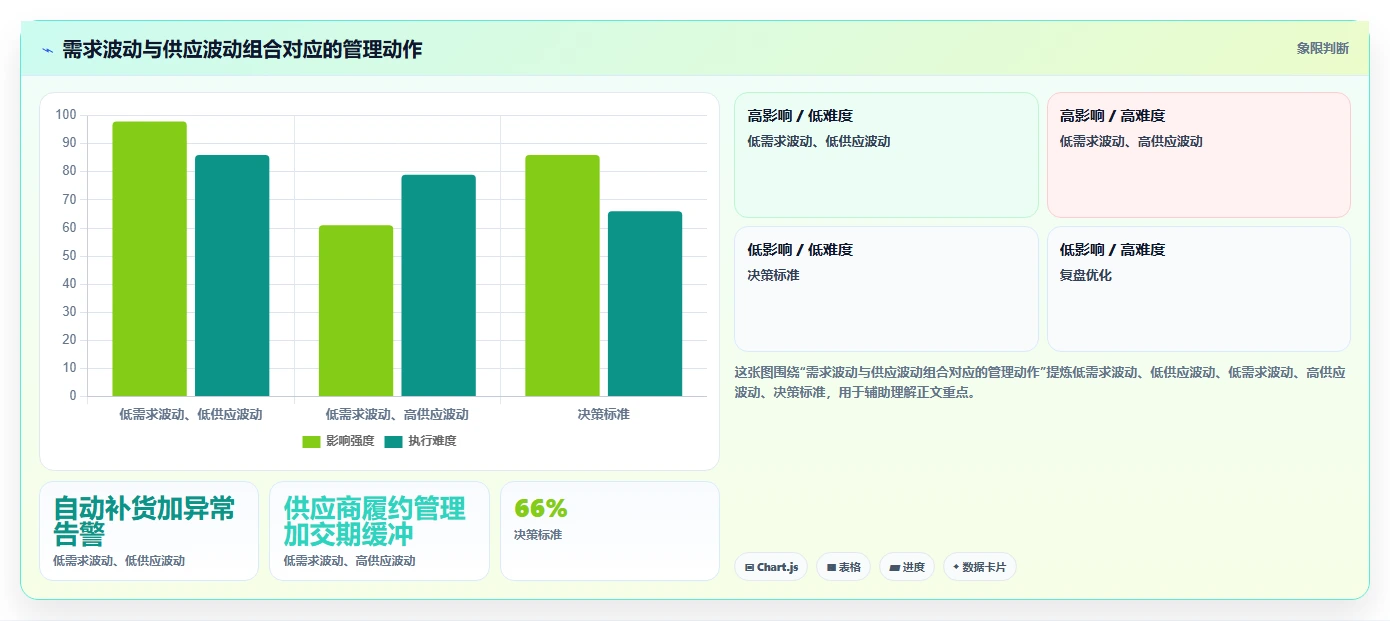Click the icon inside the 表格 chip

point(831,567)
